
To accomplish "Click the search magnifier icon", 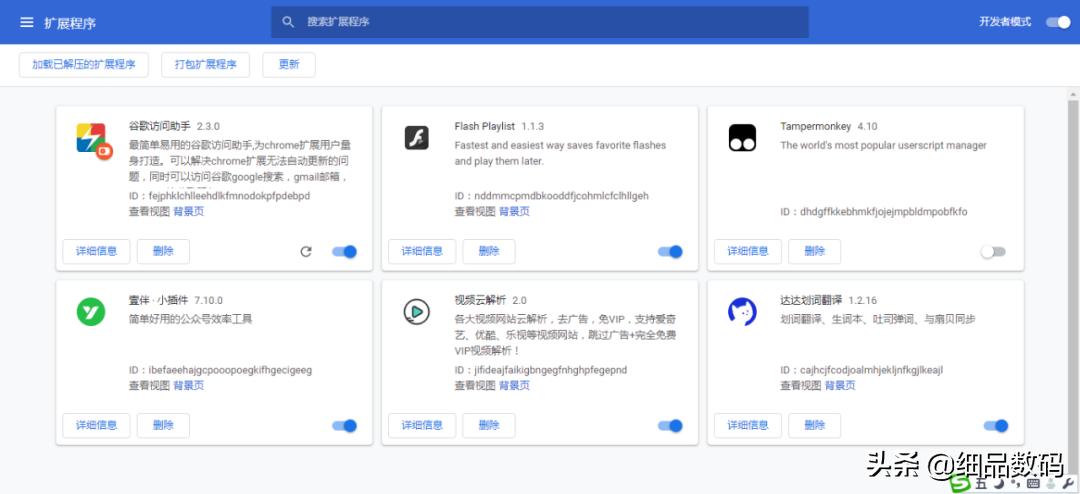I will pyautogui.click(x=289, y=22).
